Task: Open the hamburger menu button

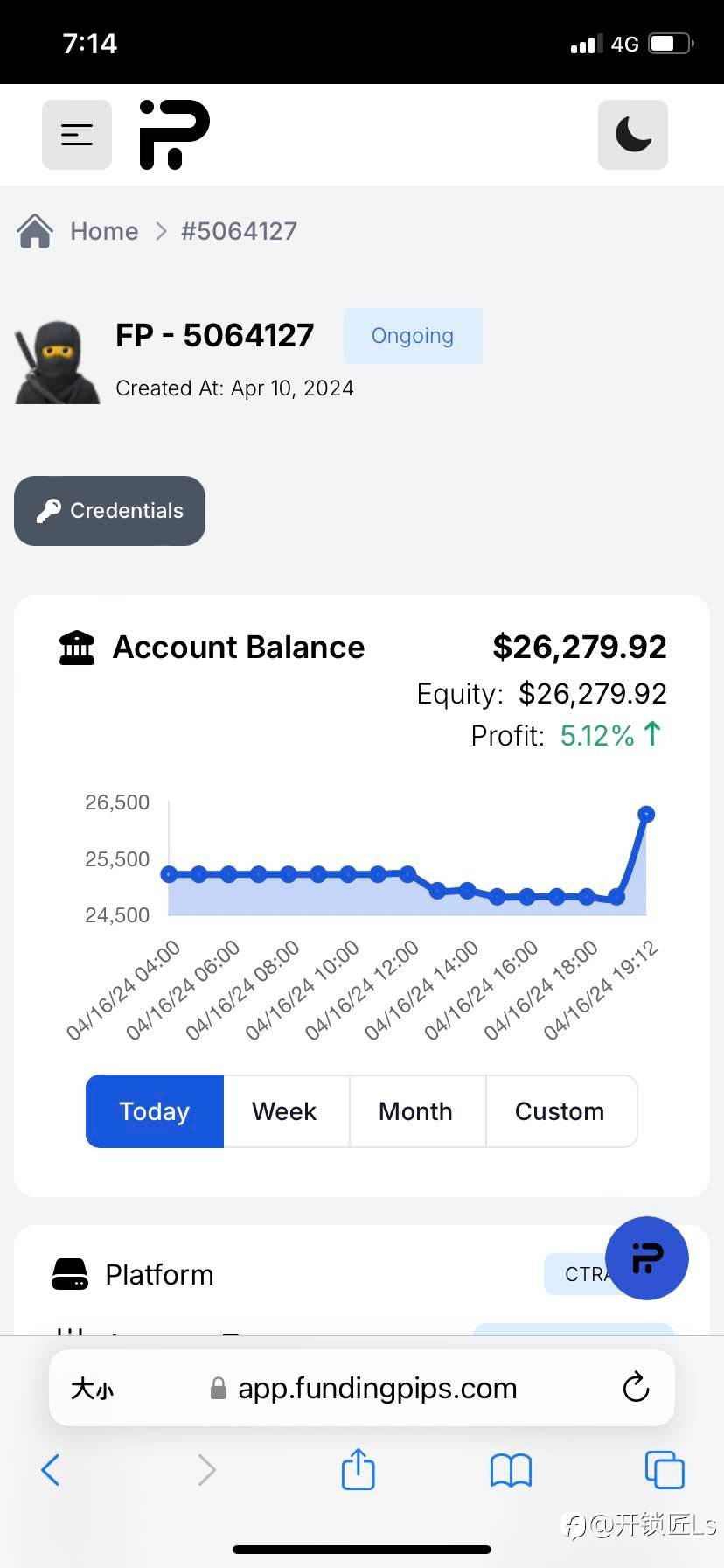Action: pyautogui.click(x=77, y=135)
